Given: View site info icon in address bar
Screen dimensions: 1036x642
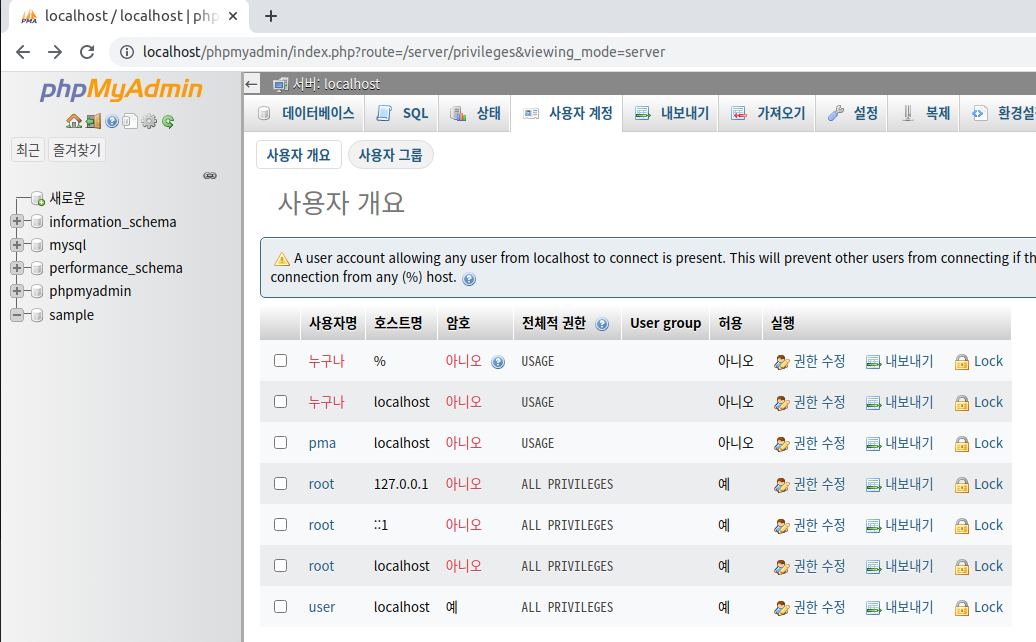Looking at the screenshot, I should click(126, 52).
